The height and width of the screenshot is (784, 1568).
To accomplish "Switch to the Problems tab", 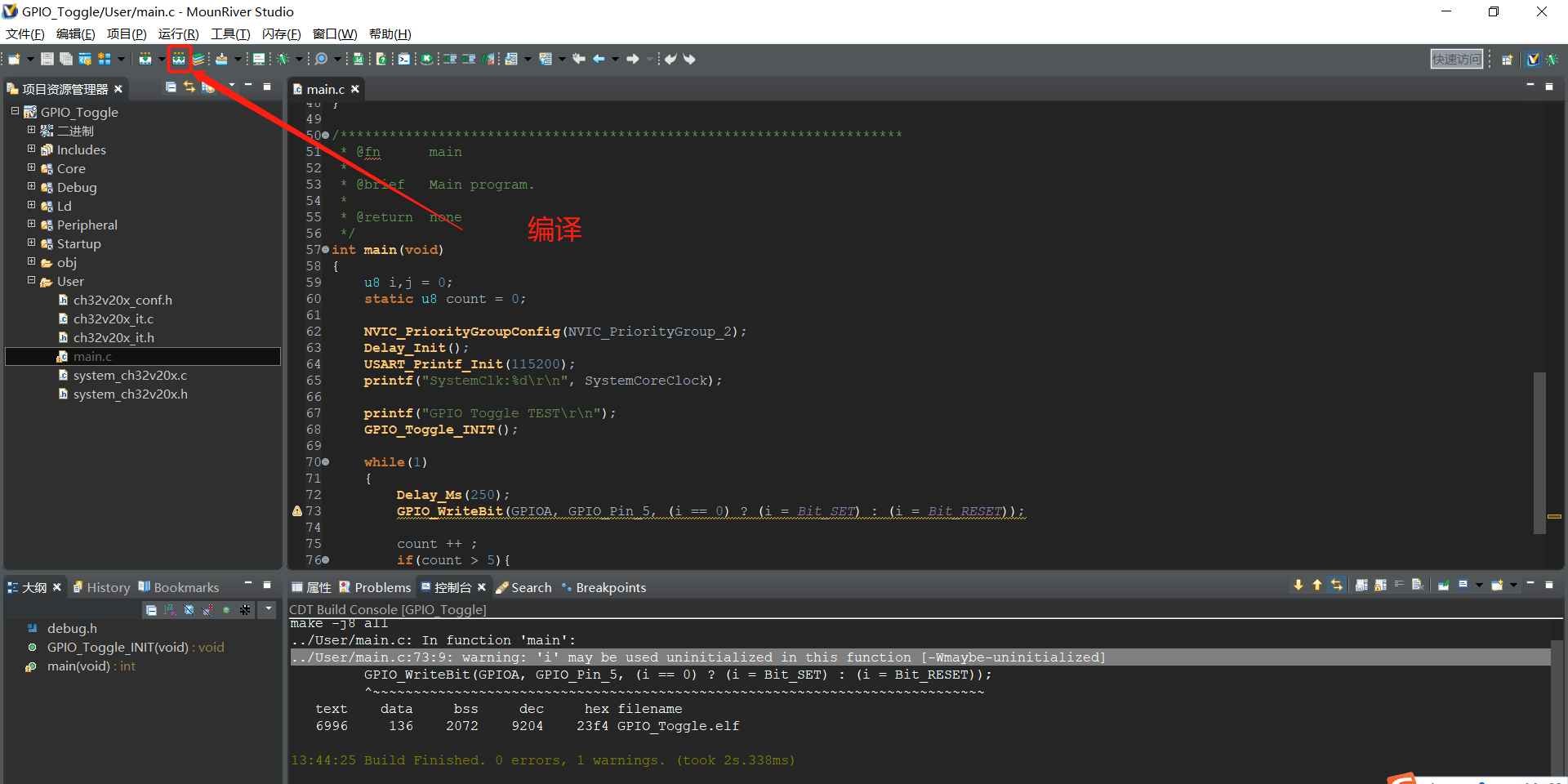I will [375, 587].
